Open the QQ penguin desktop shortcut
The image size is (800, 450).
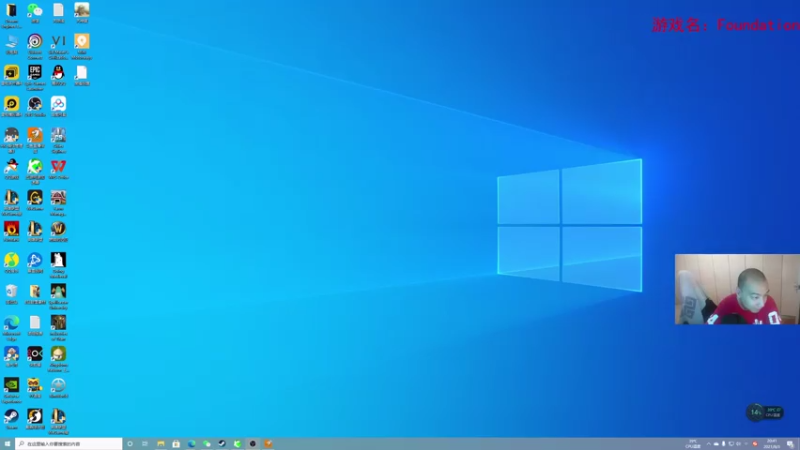58,74
